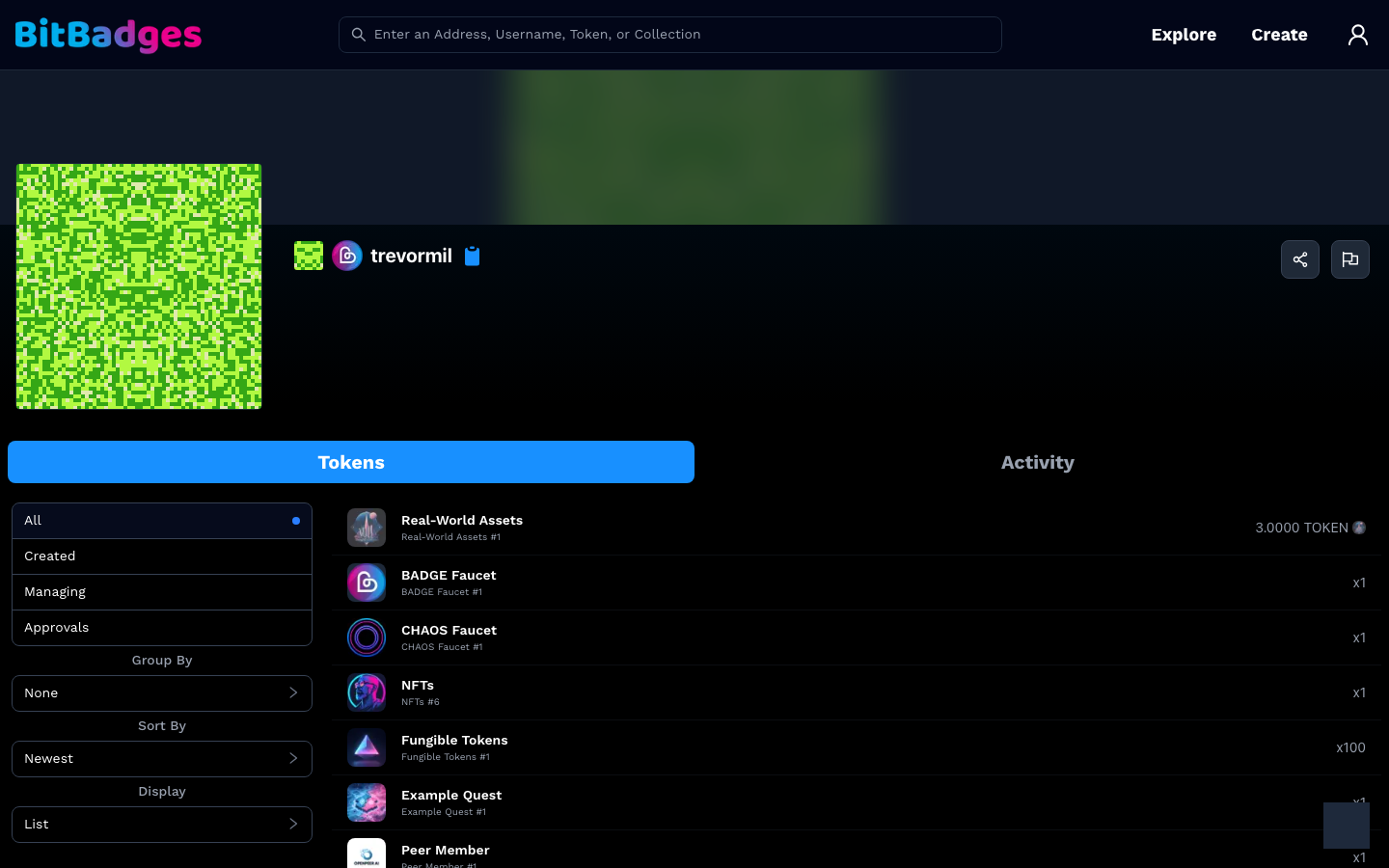Click the BitBadges chain logo beside trevormil
Viewport: 1389px width, 868px height.
[347, 256]
